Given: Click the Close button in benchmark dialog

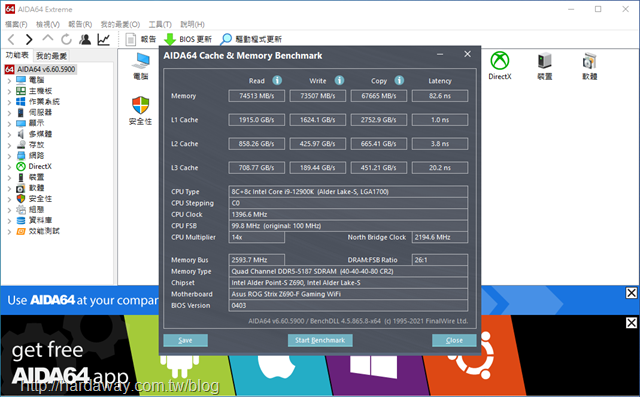Looking at the screenshot, I should pyautogui.click(x=454, y=340).
